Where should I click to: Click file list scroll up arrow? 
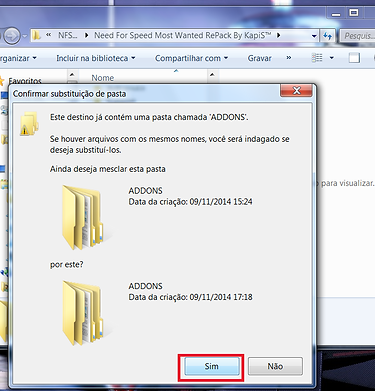[212, 74]
